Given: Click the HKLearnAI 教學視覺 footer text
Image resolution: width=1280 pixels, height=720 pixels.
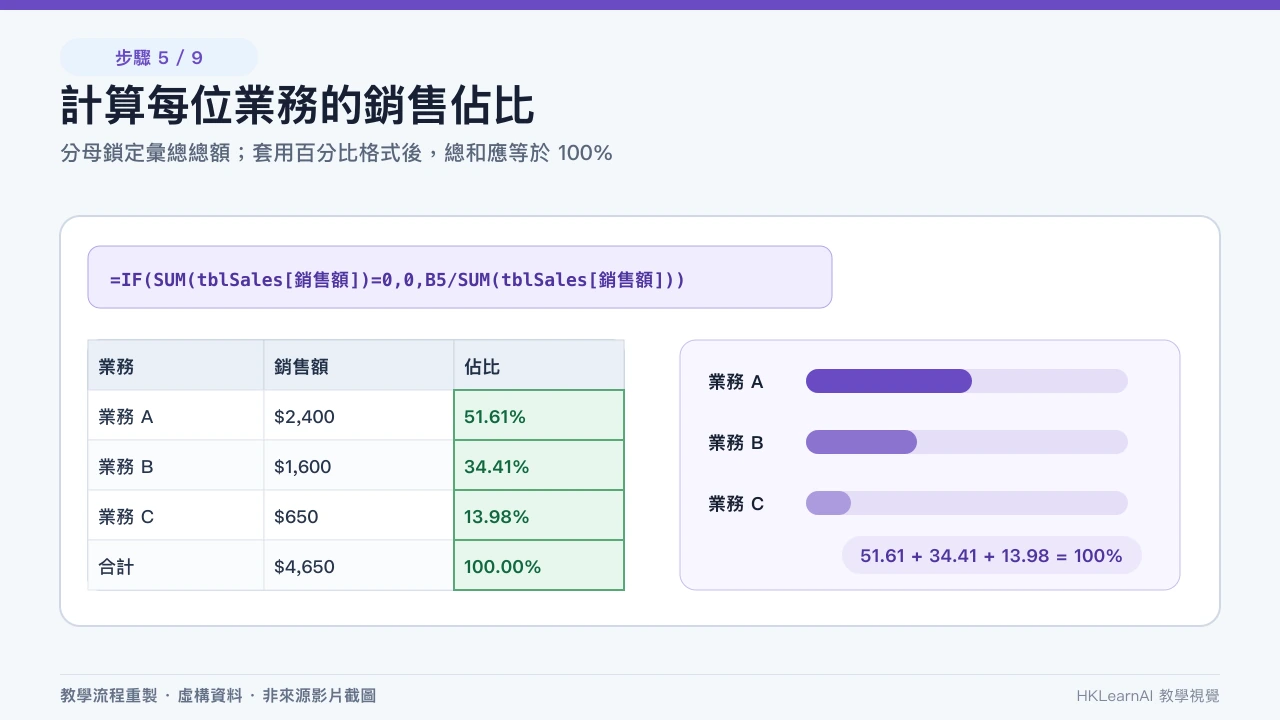Looking at the screenshot, I should point(1148,695).
